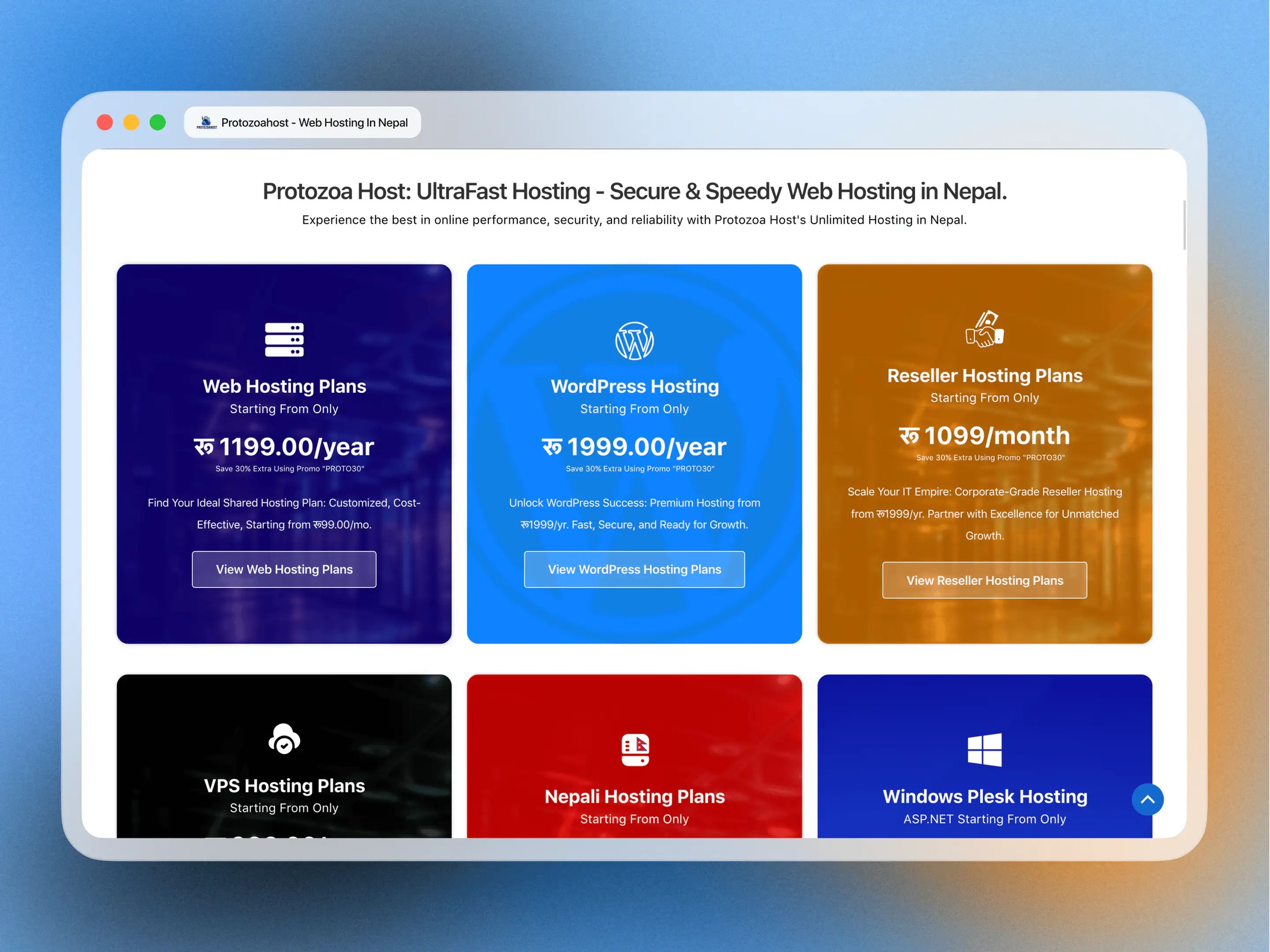Screen dimensions: 1270x952
Task: Click the Nepal flag server icon
Action: (635, 749)
